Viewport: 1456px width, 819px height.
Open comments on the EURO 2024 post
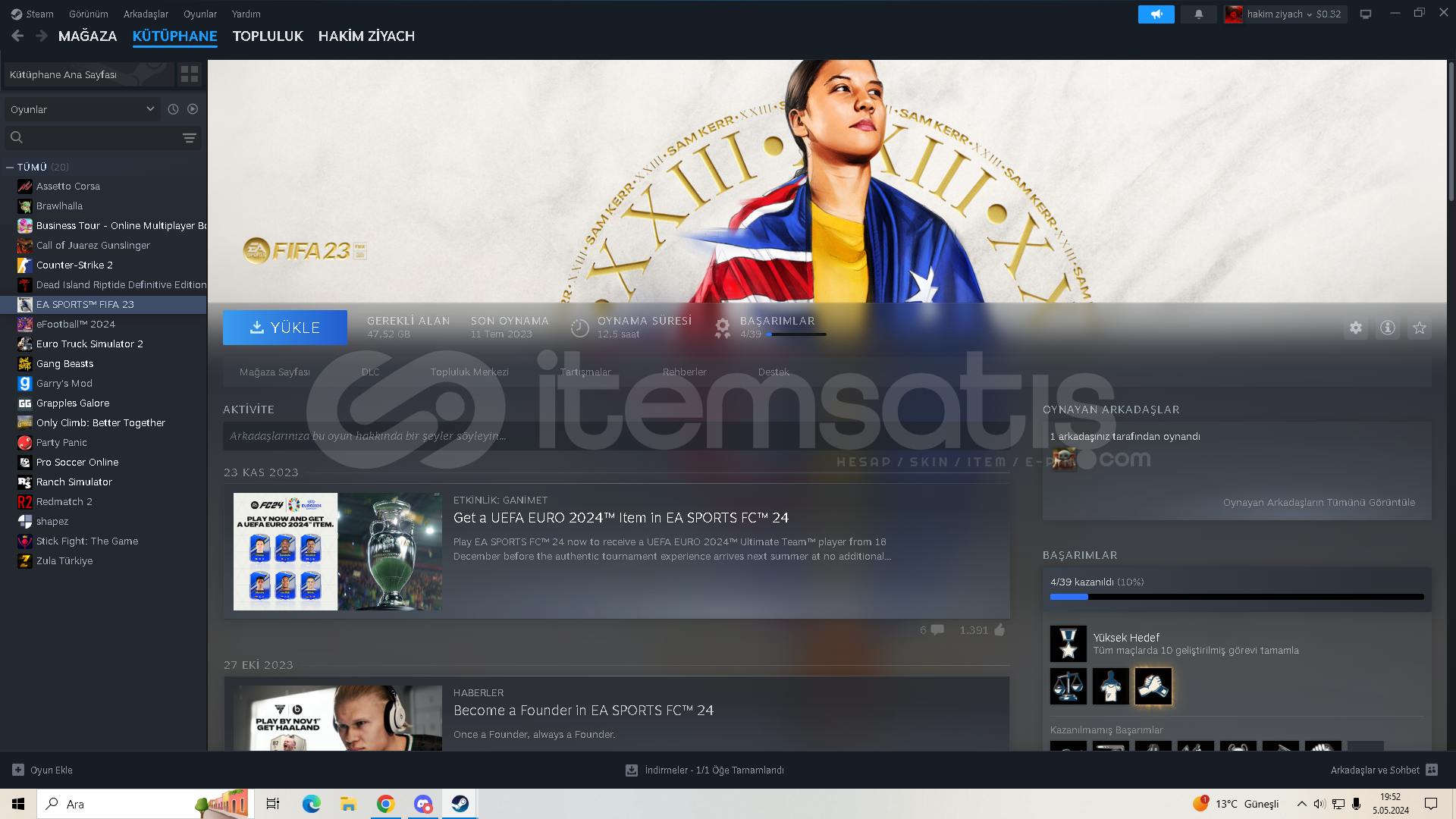(x=938, y=629)
